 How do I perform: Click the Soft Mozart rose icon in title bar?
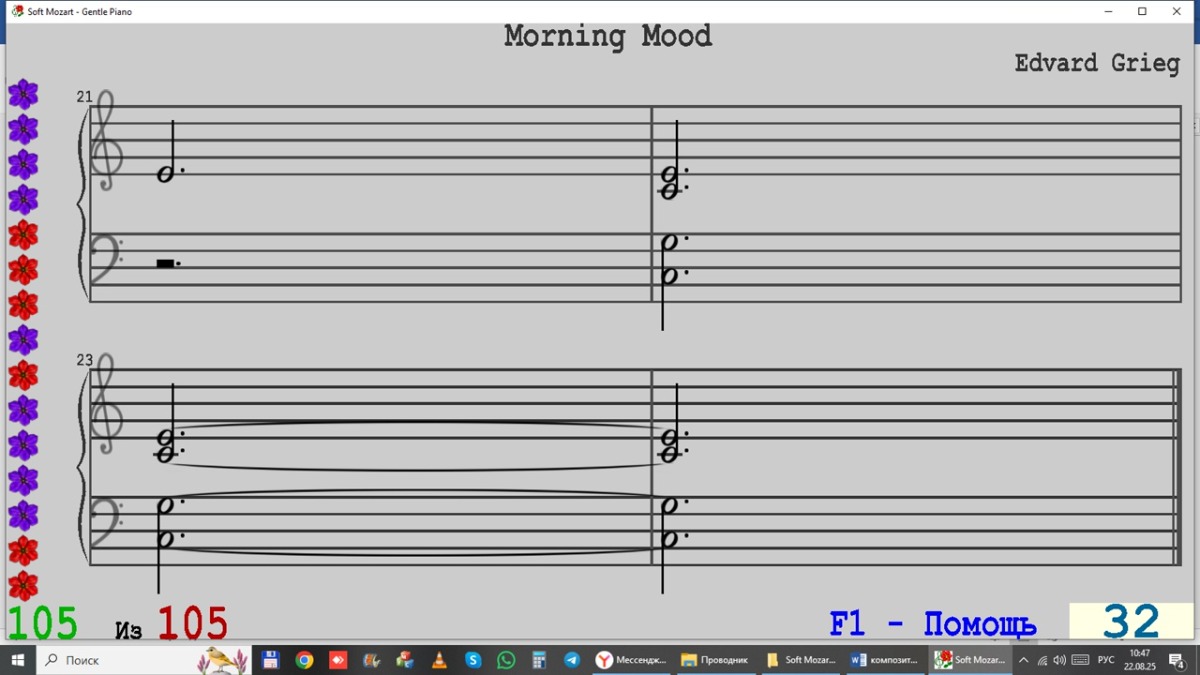(17, 12)
